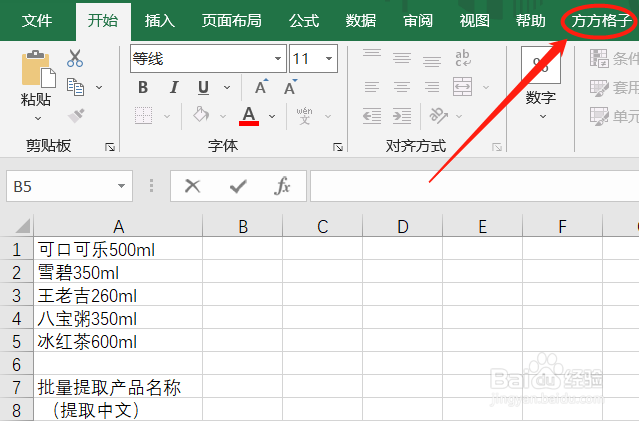The image size is (639, 421).
Task: Align text to vertical middle
Action: (402, 58)
